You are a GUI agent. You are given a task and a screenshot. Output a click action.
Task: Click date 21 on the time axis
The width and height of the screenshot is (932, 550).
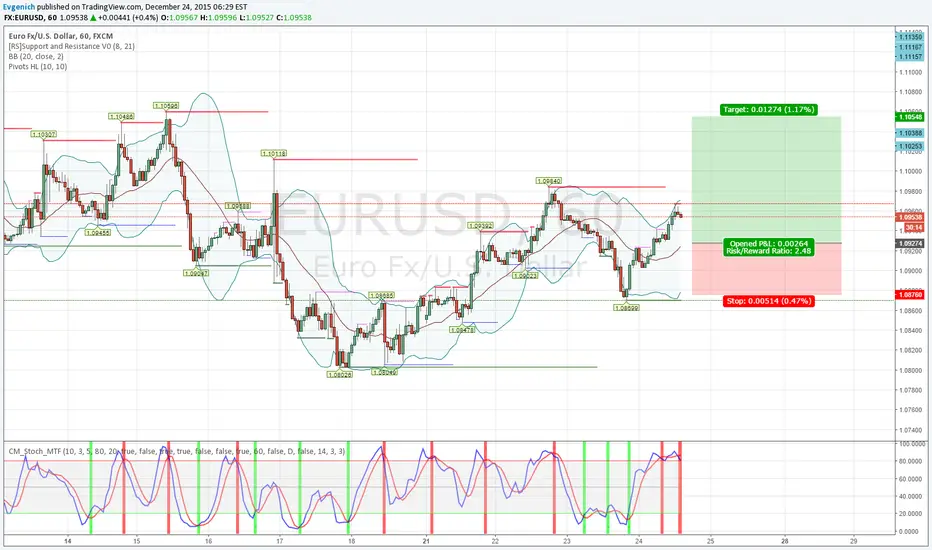[x=426, y=541]
